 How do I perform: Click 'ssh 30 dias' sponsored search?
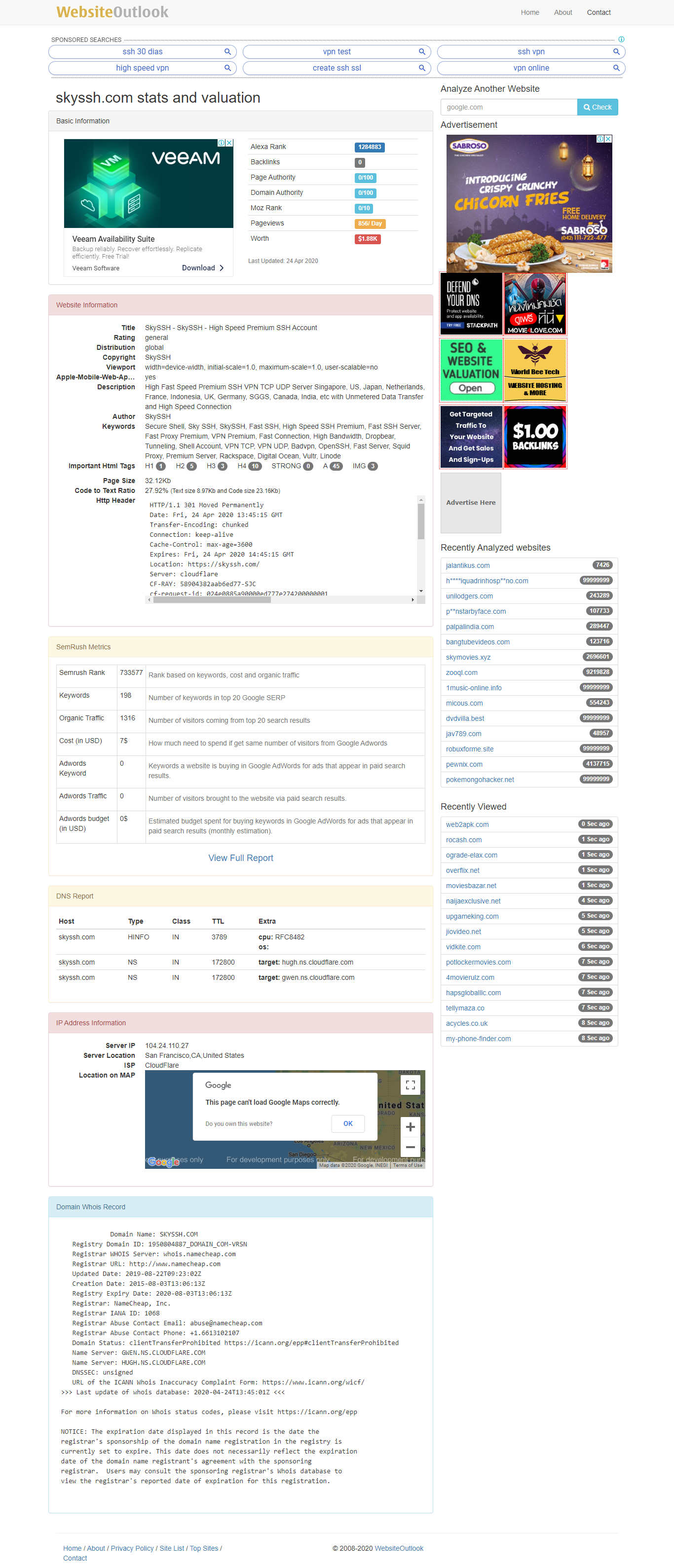143,52
